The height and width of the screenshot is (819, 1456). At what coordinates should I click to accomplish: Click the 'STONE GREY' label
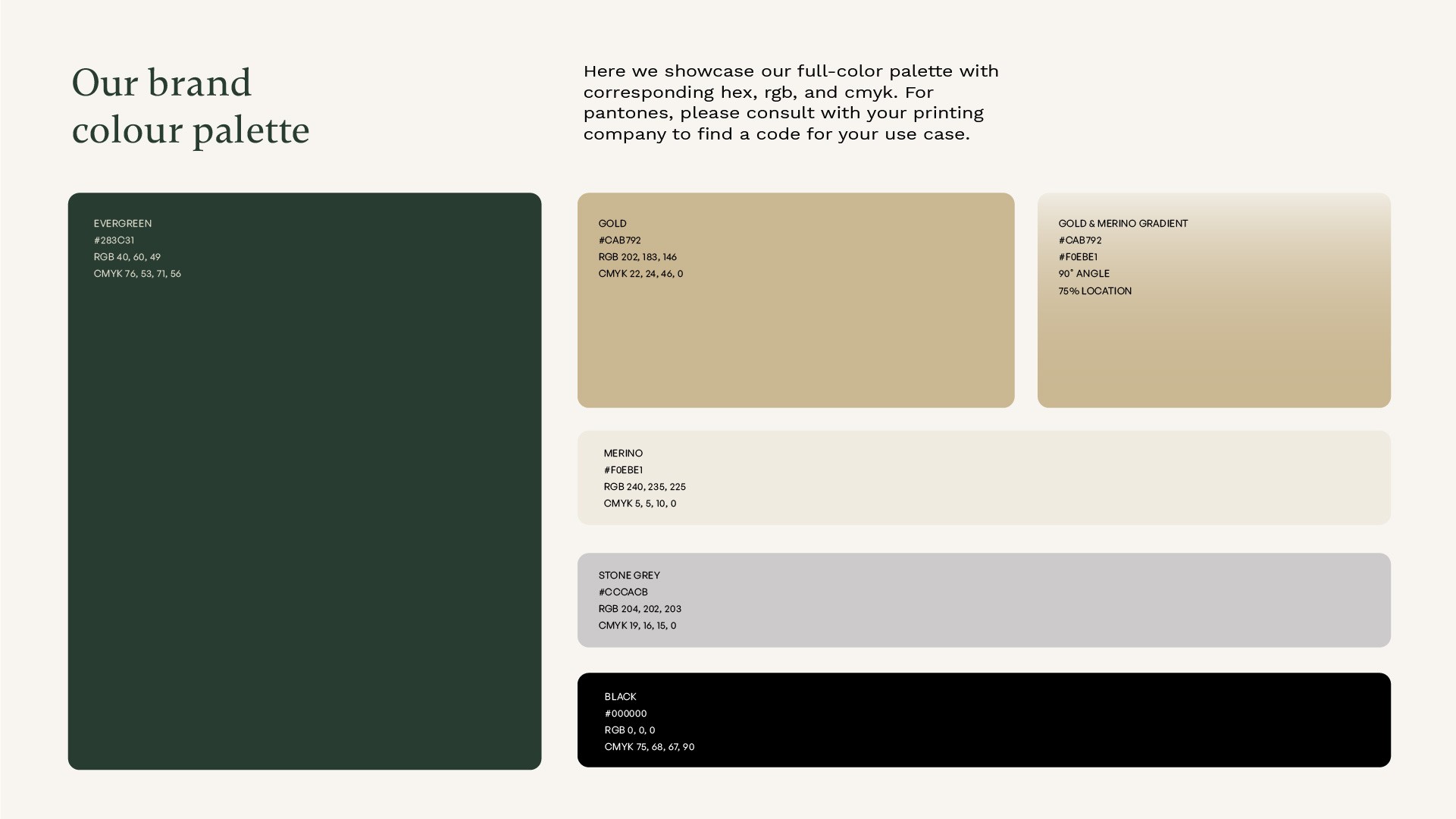tap(629, 576)
